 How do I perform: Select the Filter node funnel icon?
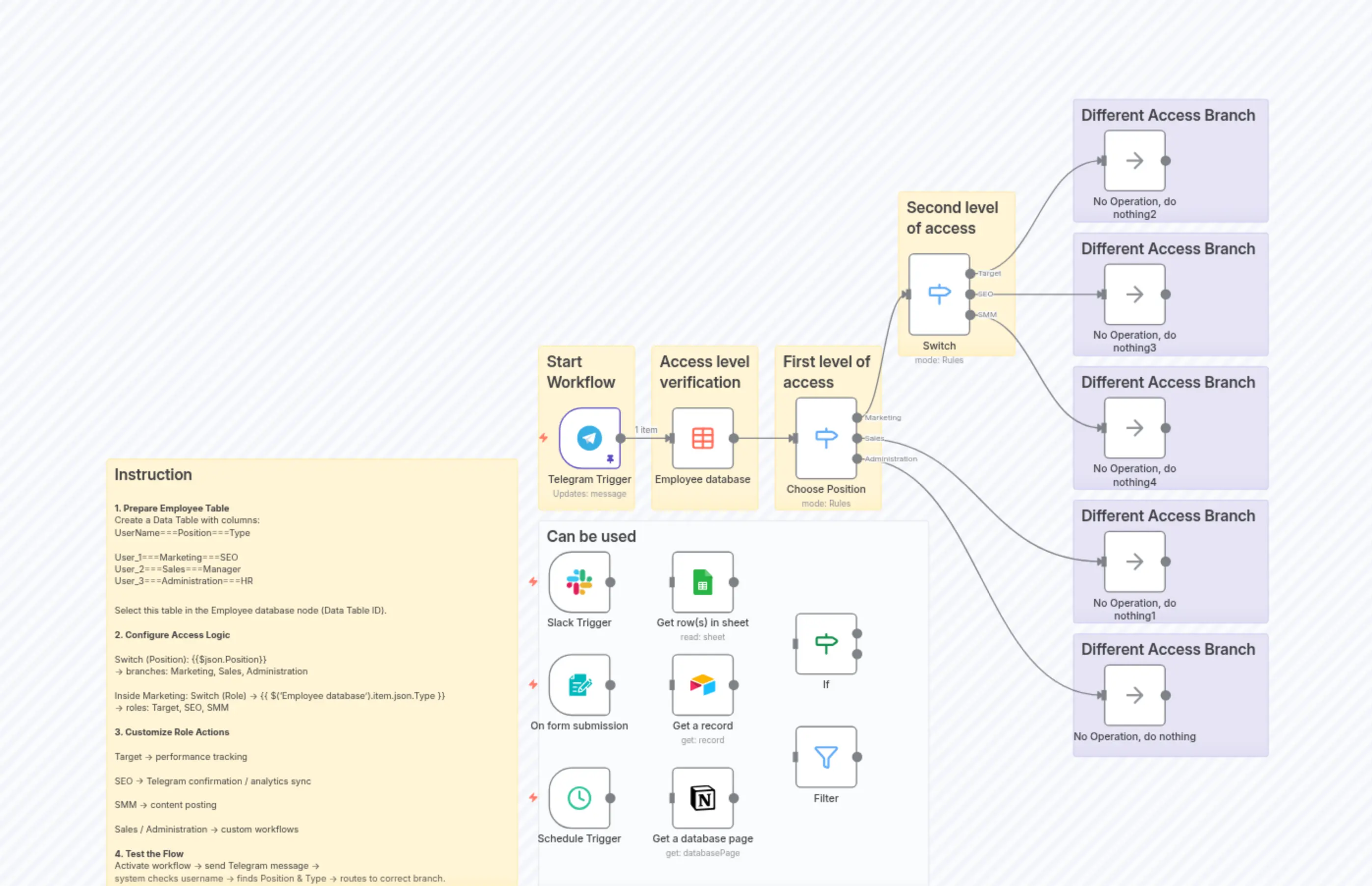pyautogui.click(x=826, y=757)
